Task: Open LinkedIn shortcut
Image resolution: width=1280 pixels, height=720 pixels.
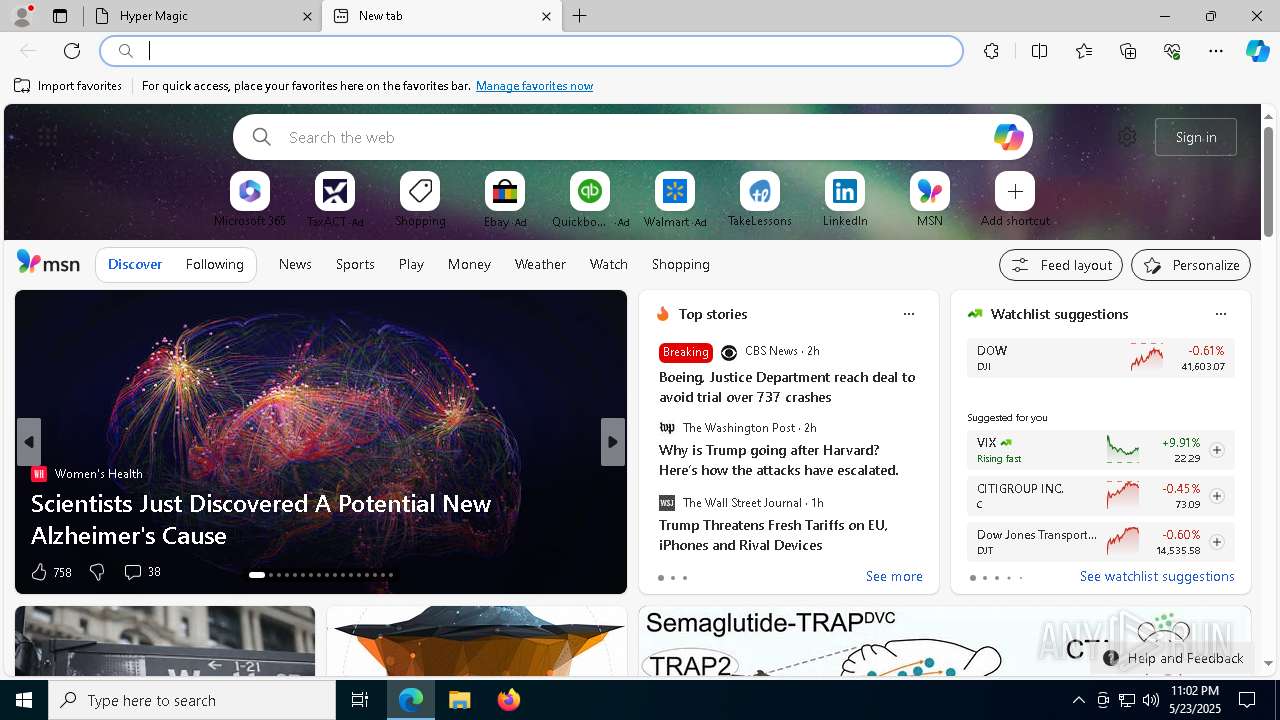Action: coord(845,200)
